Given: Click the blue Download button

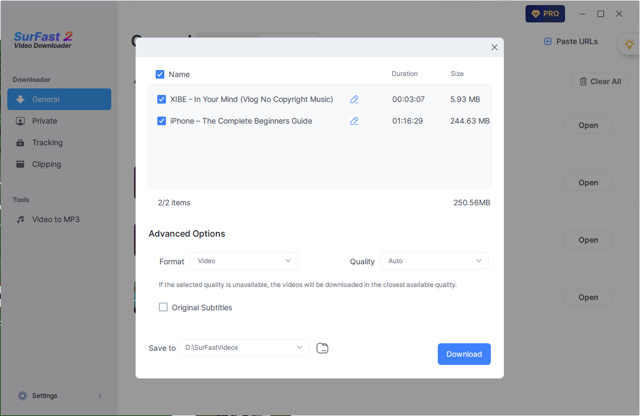Looking at the screenshot, I should pyautogui.click(x=463, y=354).
